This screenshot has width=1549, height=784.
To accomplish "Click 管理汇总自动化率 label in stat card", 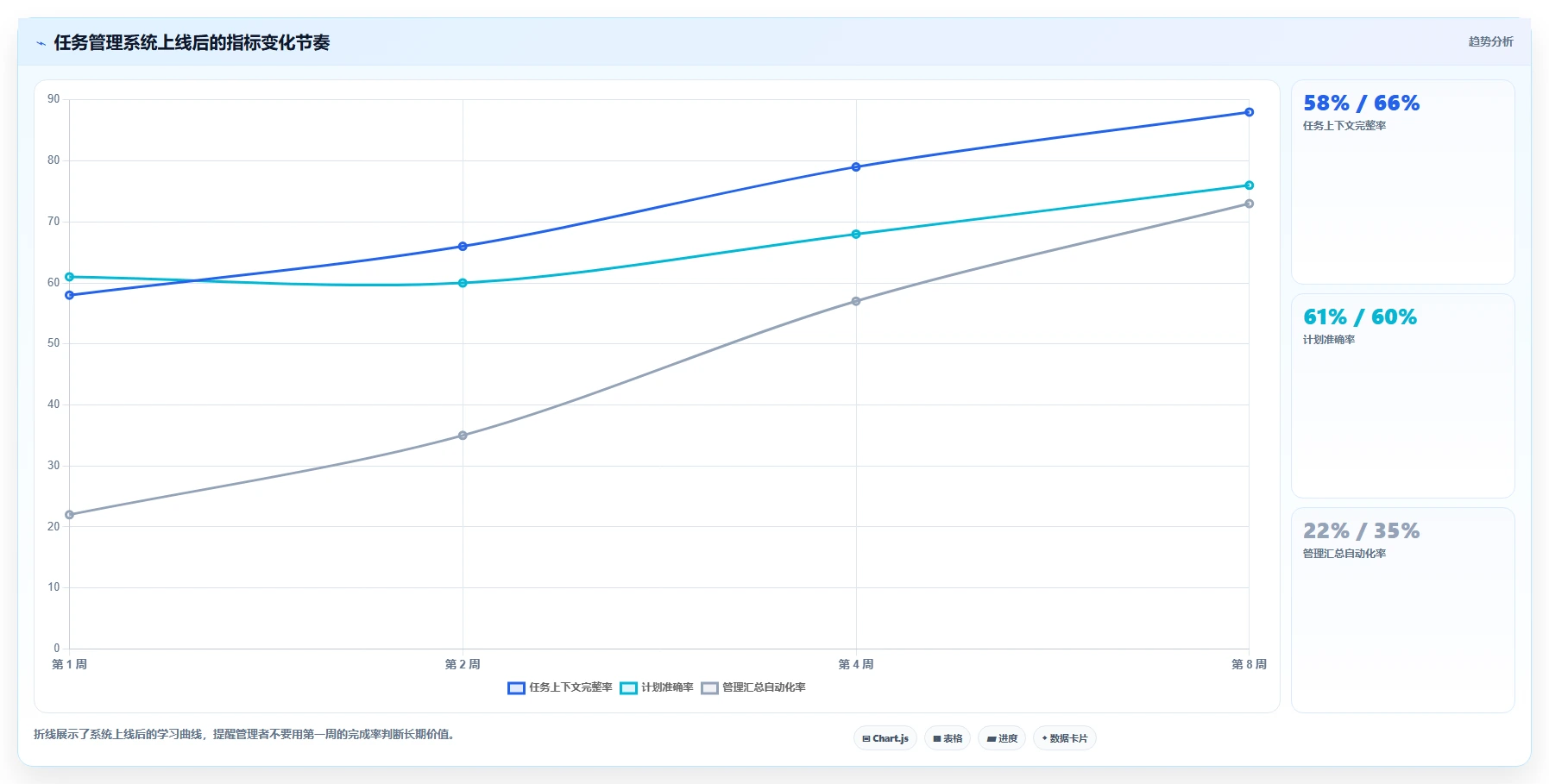I will coord(1344,554).
